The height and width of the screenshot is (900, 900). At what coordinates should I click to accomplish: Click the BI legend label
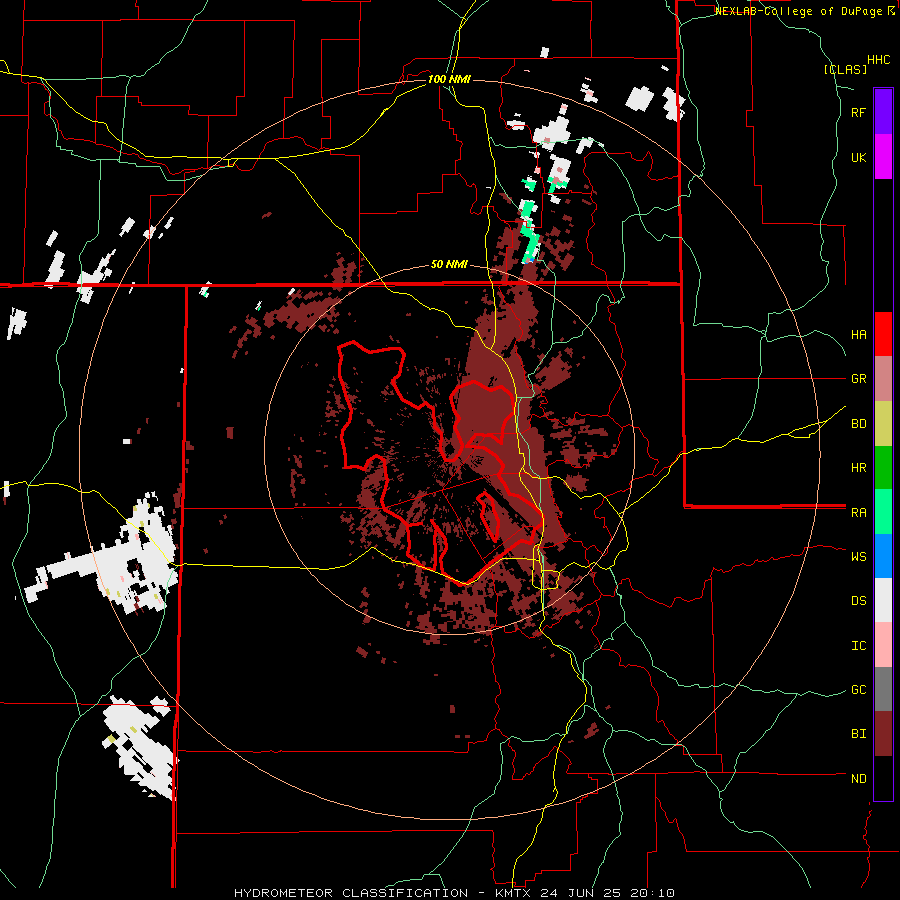pos(859,734)
